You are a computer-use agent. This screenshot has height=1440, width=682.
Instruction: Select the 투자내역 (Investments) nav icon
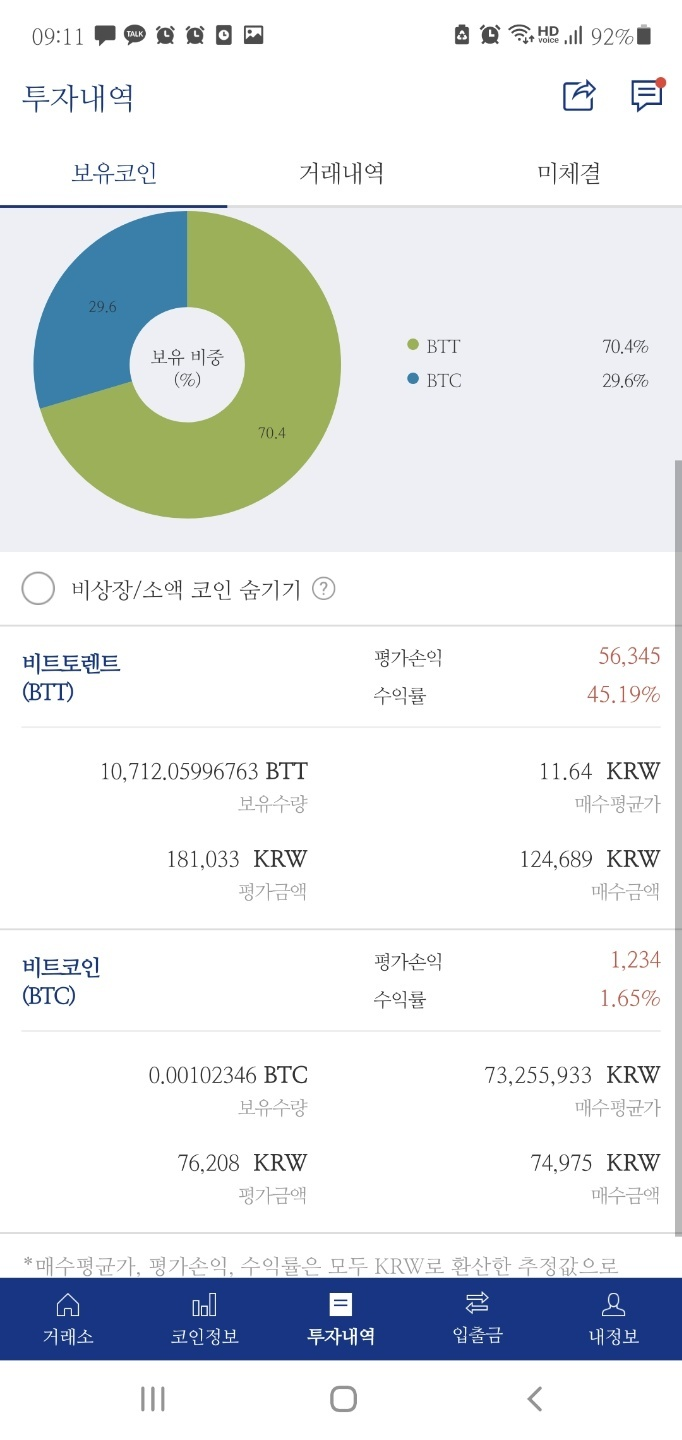pos(341,1316)
